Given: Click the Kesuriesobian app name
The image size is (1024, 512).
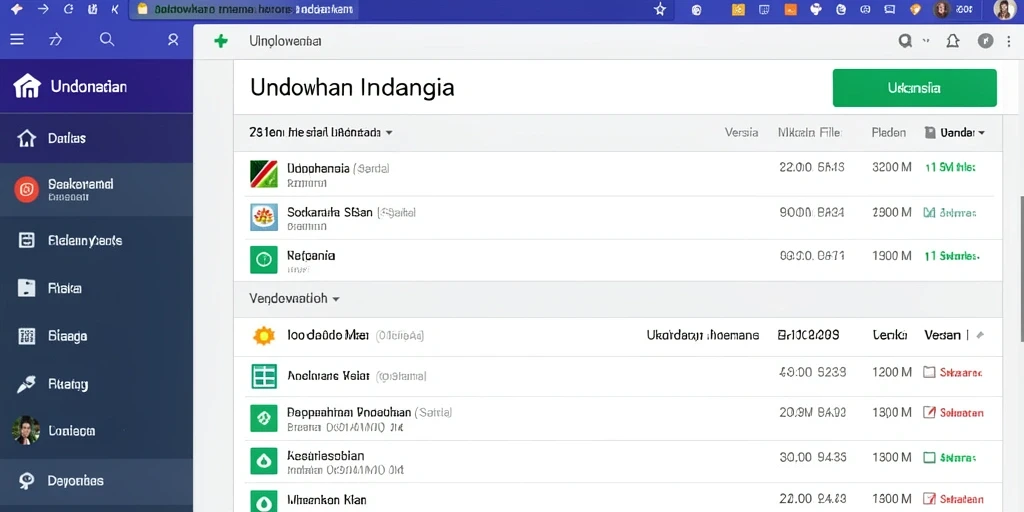Looking at the screenshot, I should (325, 455).
